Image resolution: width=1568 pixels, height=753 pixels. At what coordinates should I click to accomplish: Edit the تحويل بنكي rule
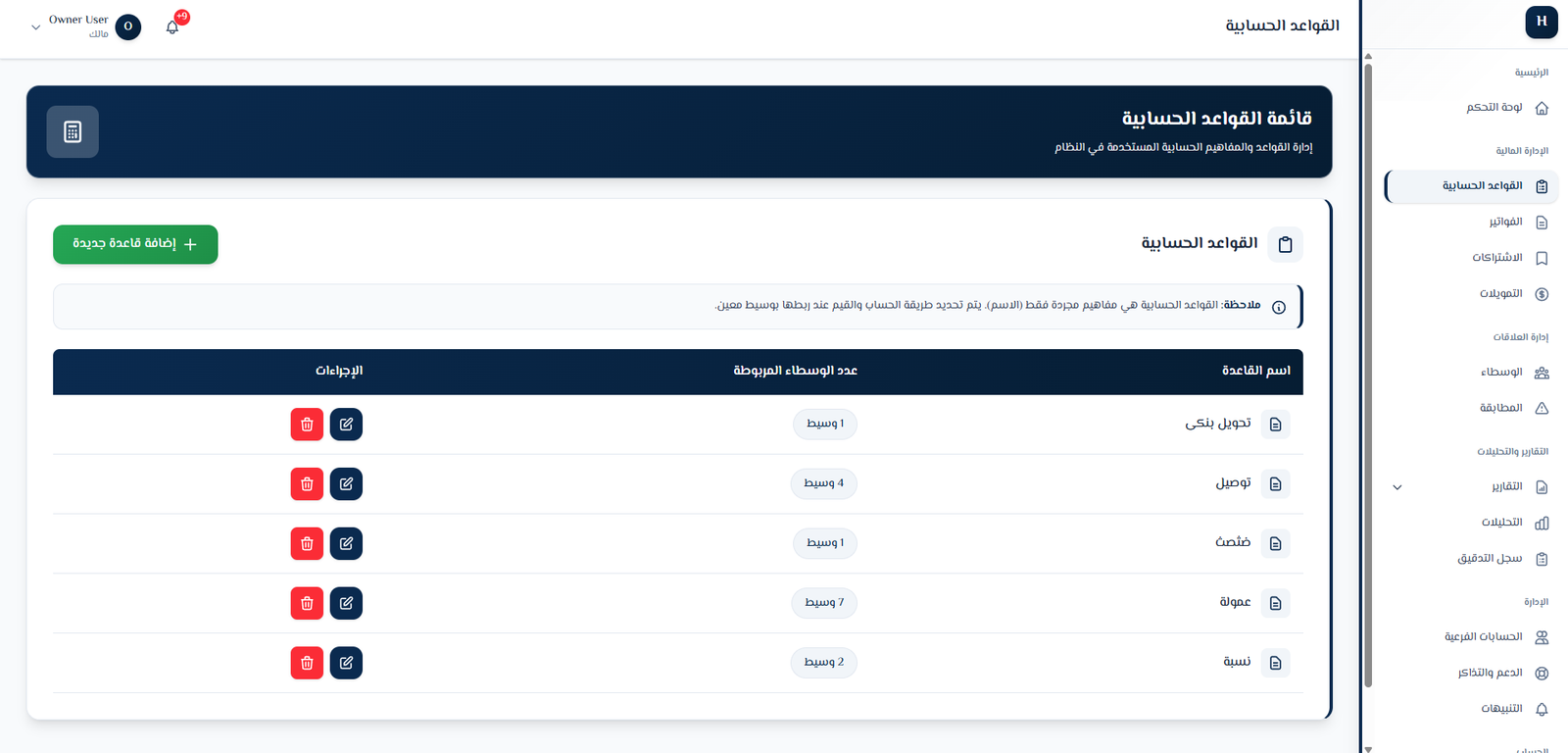pyautogui.click(x=346, y=425)
